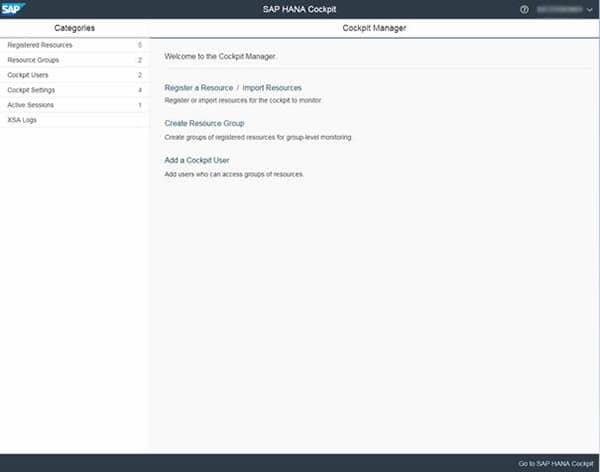Open Cockpit Users category
This screenshot has height=472, width=600.
74,75
